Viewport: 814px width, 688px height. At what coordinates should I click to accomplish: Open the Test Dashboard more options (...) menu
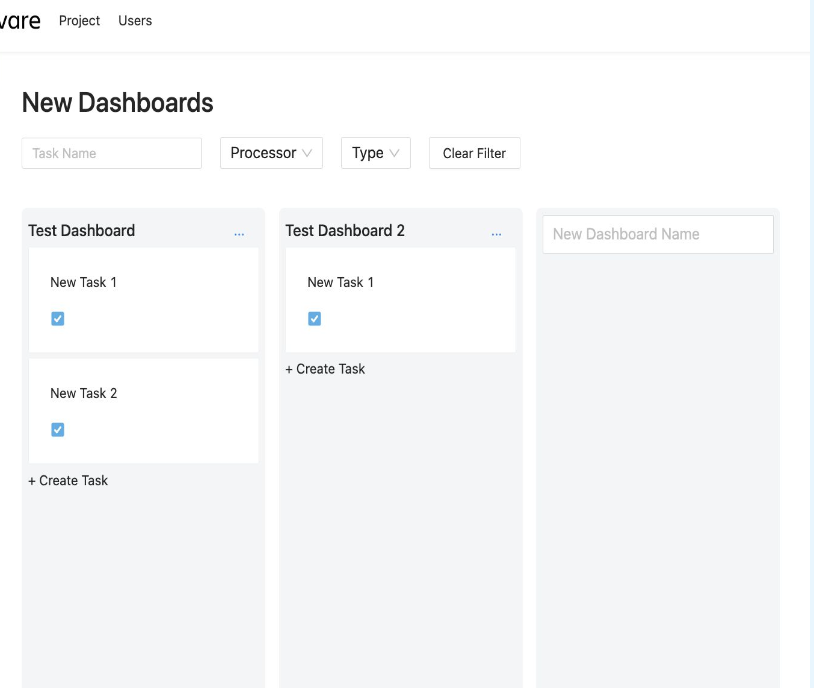click(x=238, y=233)
